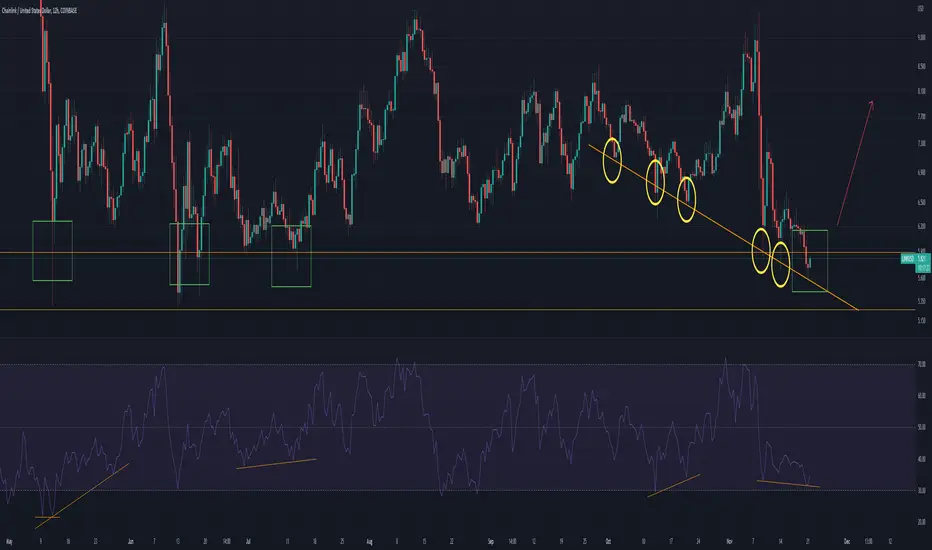This screenshot has height=550, width=932.
Task: Click the Jul label on the time axis
Action: click(247, 542)
